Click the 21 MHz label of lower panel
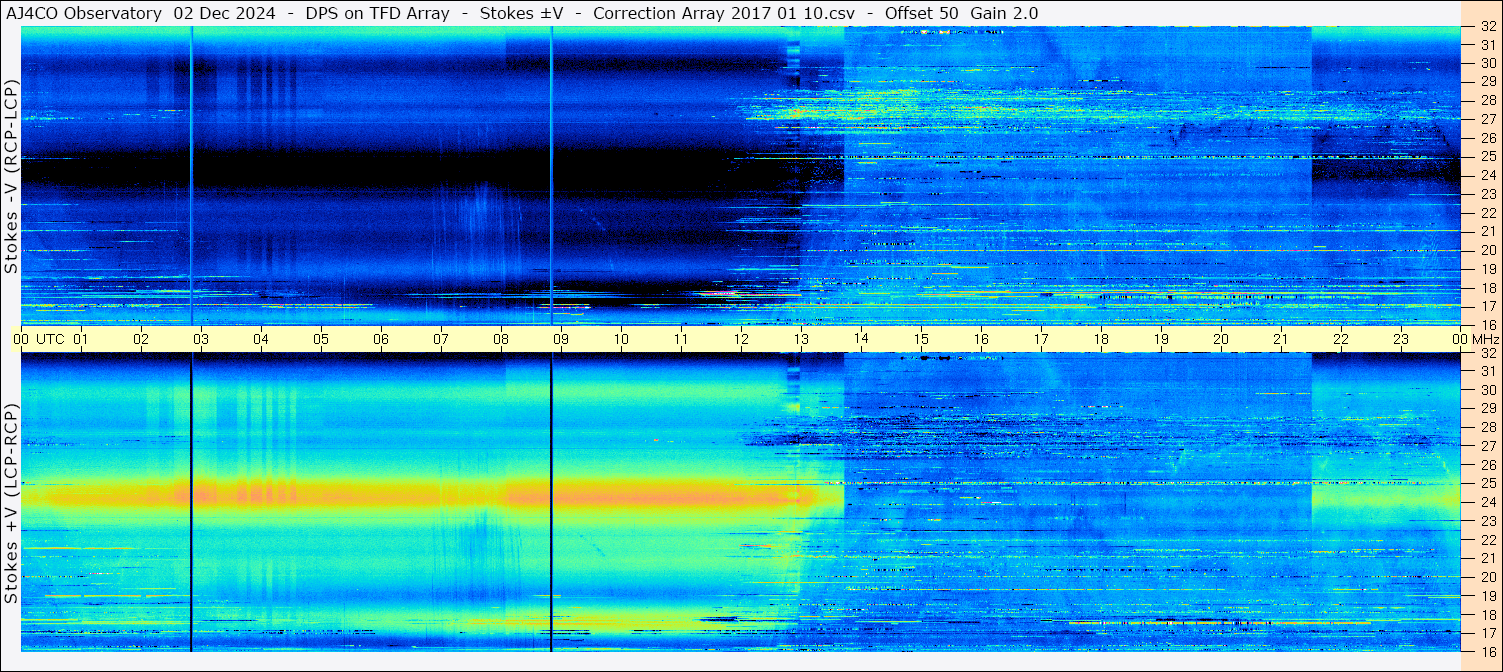Image resolution: width=1503 pixels, height=672 pixels. [x=1487, y=558]
